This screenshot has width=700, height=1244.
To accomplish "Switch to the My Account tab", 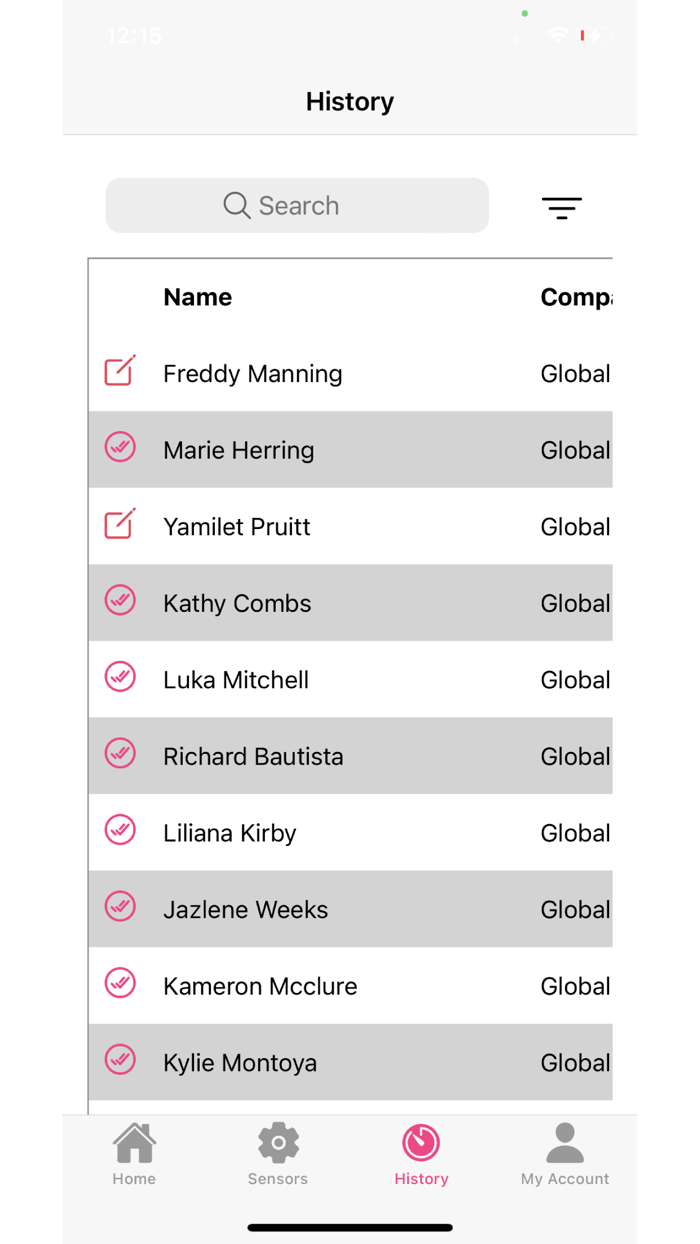I will pos(565,1154).
